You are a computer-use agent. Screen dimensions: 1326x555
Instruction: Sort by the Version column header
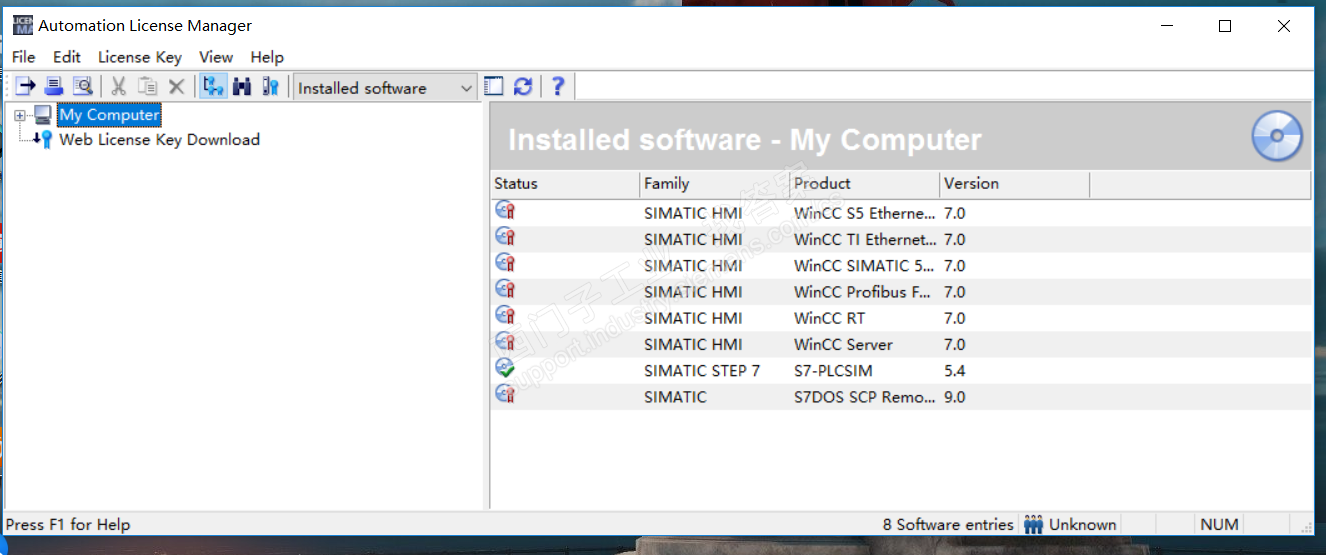[x=1015, y=184]
